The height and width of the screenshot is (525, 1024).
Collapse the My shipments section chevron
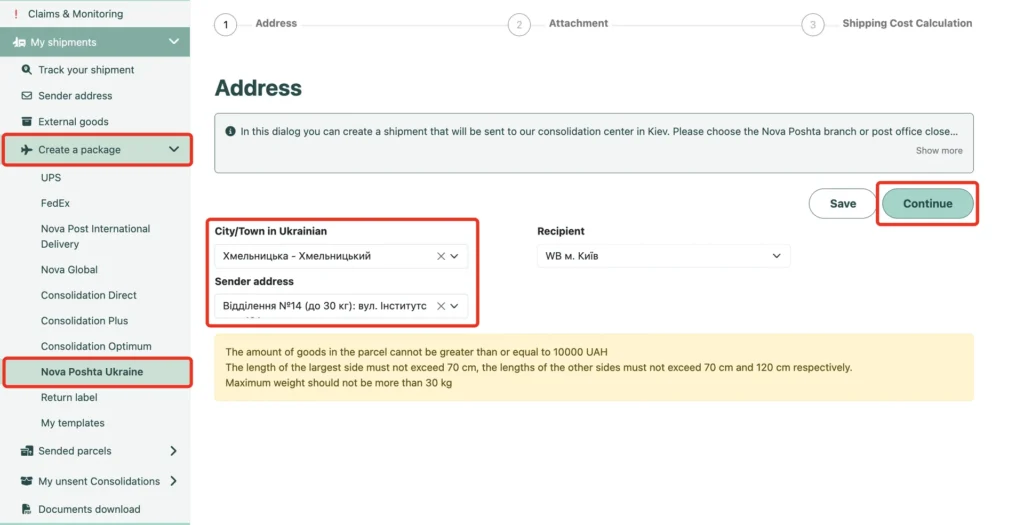pyautogui.click(x=174, y=42)
